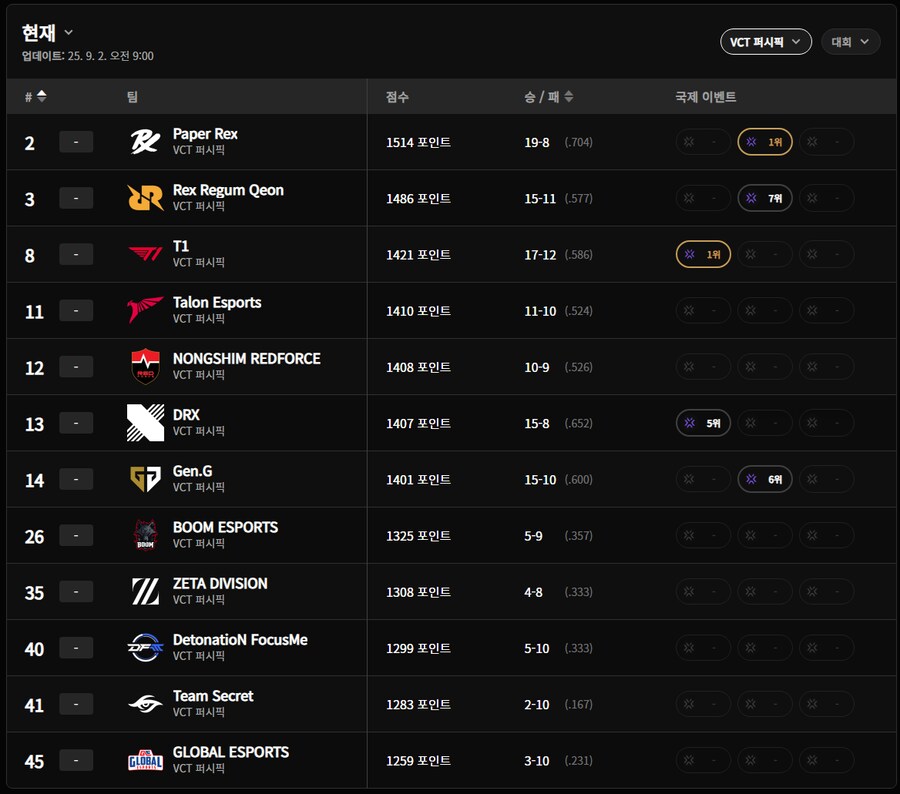Open the GLOBAL ESPORTS team page
Image resolution: width=900 pixels, height=794 pixels.
click(x=231, y=753)
